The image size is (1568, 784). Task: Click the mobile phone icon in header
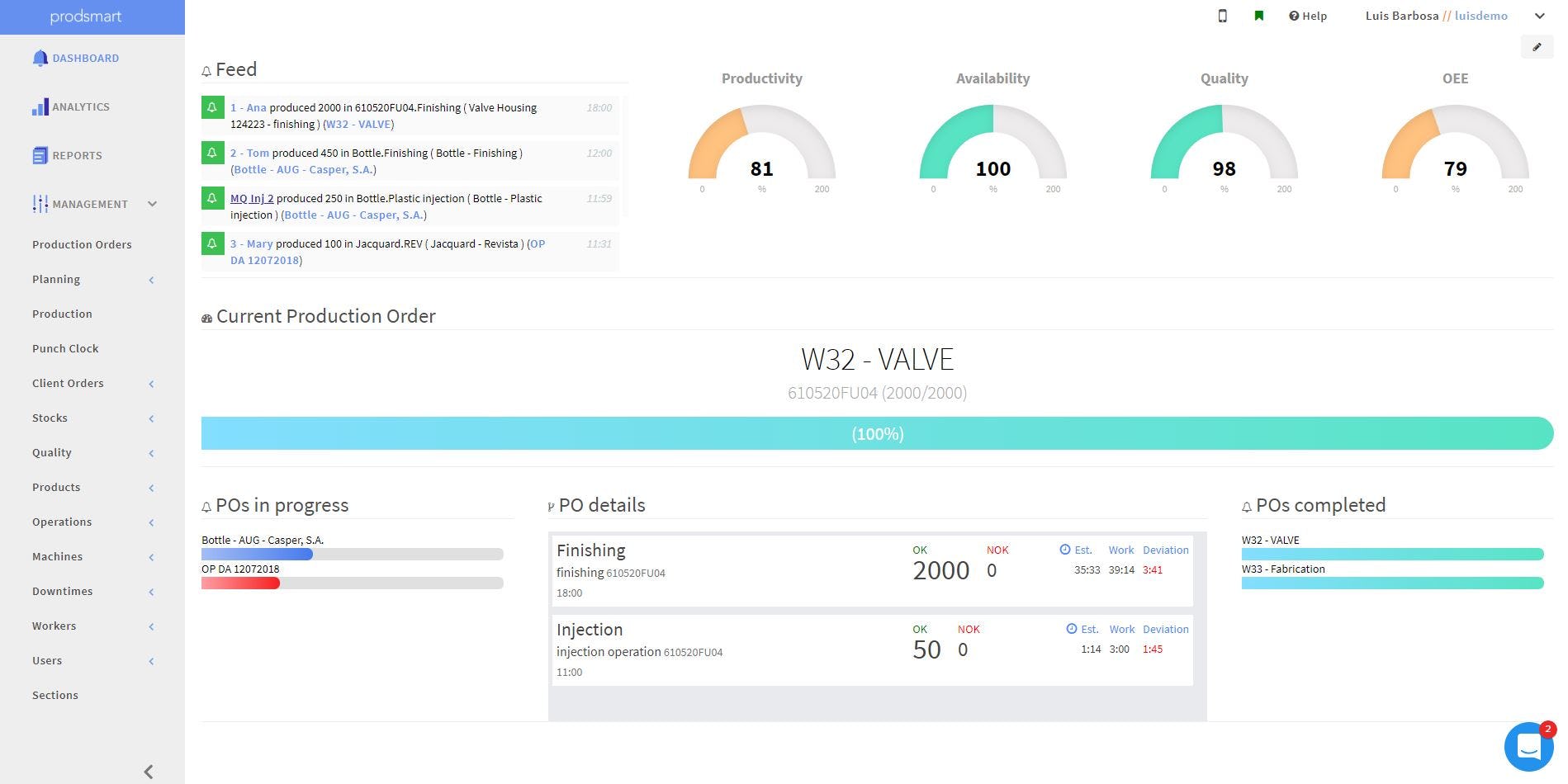pyautogui.click(x=1223, y=16)
